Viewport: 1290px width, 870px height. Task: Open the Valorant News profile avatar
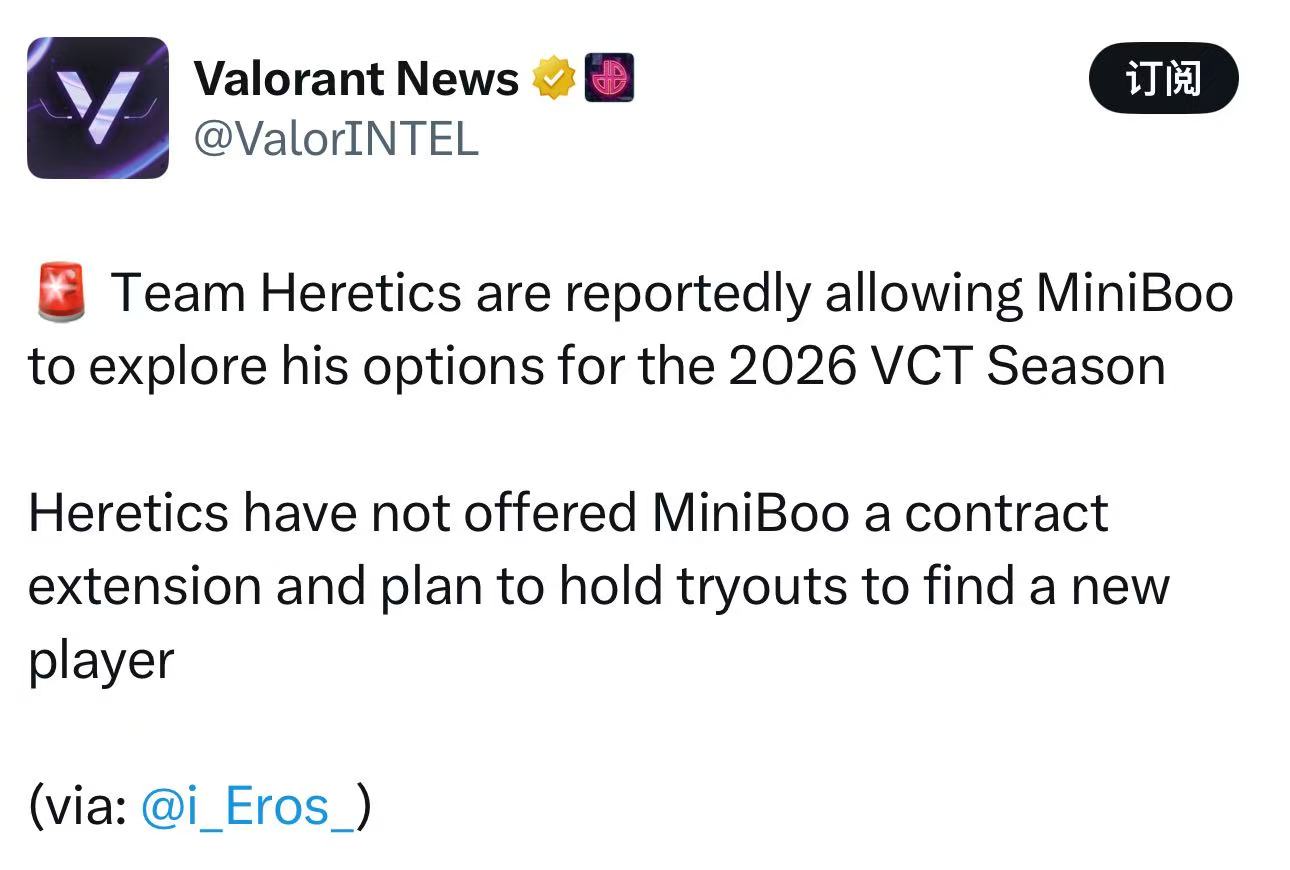[98, 108]
